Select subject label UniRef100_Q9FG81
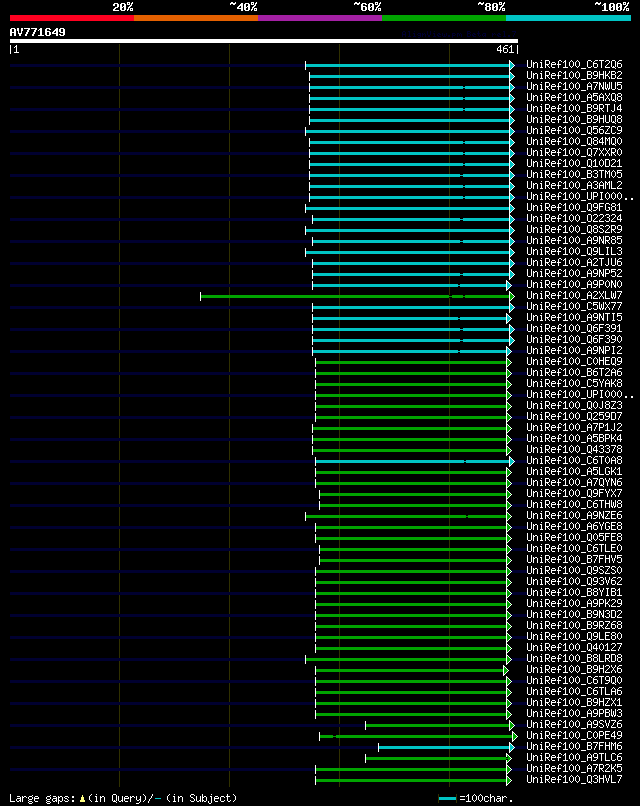The width and height of the screenshot is (640, 806). 574,207
